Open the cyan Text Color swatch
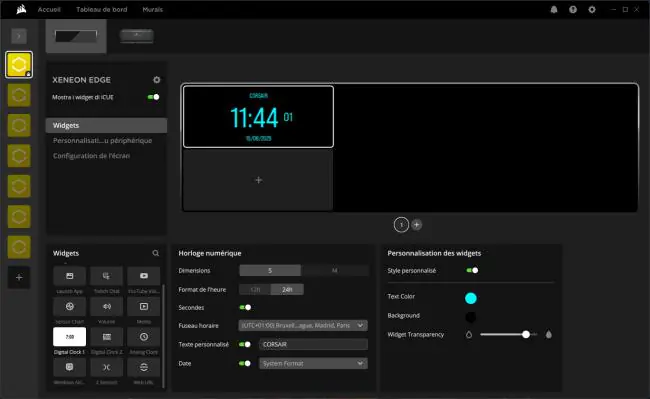The width and height of the screenshot is (650, 399). tap(471, 298)
